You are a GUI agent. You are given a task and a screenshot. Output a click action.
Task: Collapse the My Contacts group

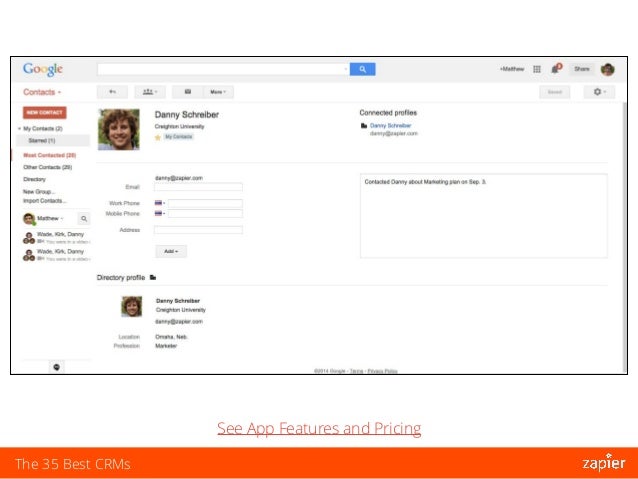19,129
